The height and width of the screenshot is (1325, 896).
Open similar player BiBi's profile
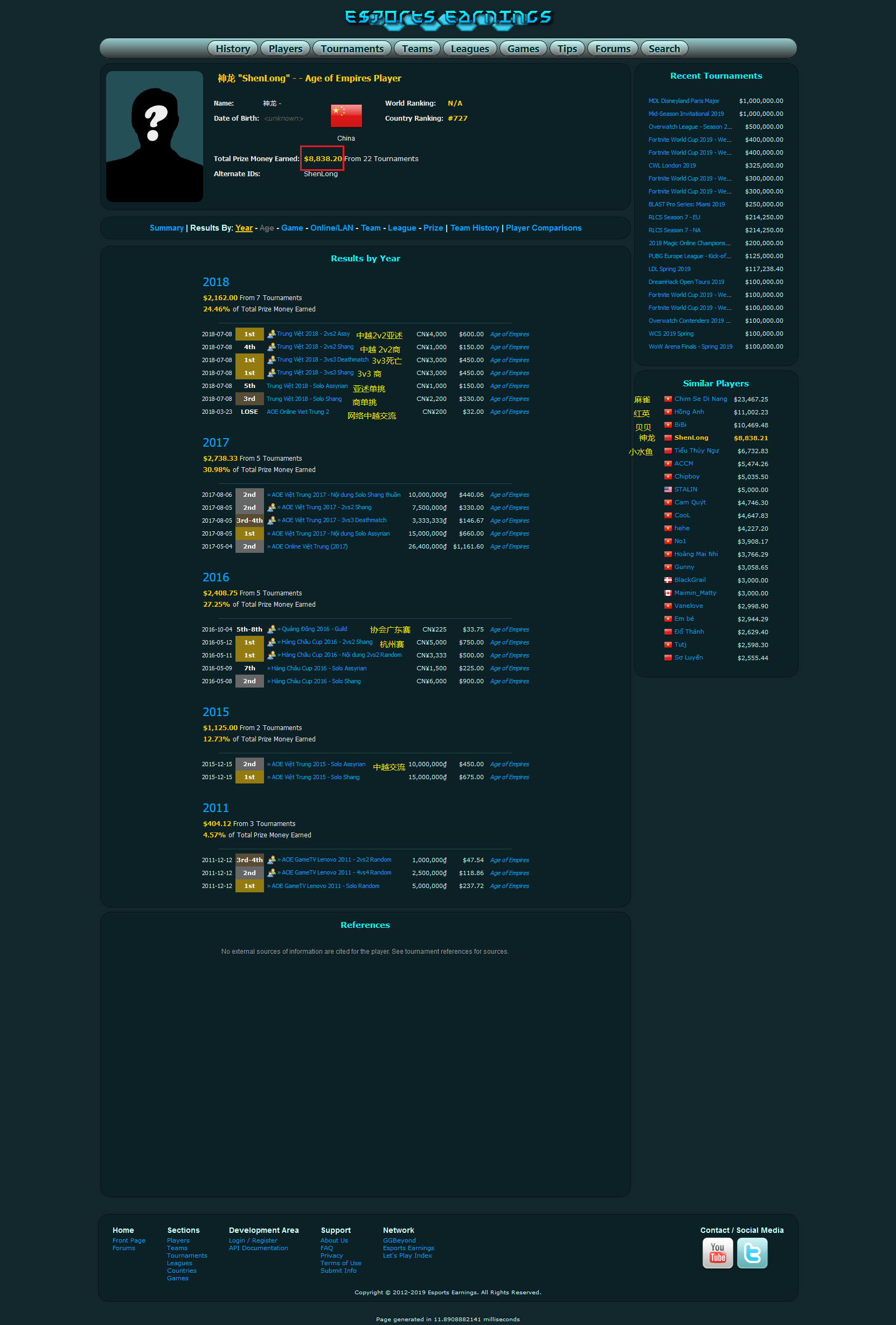(x=679, y=425)
